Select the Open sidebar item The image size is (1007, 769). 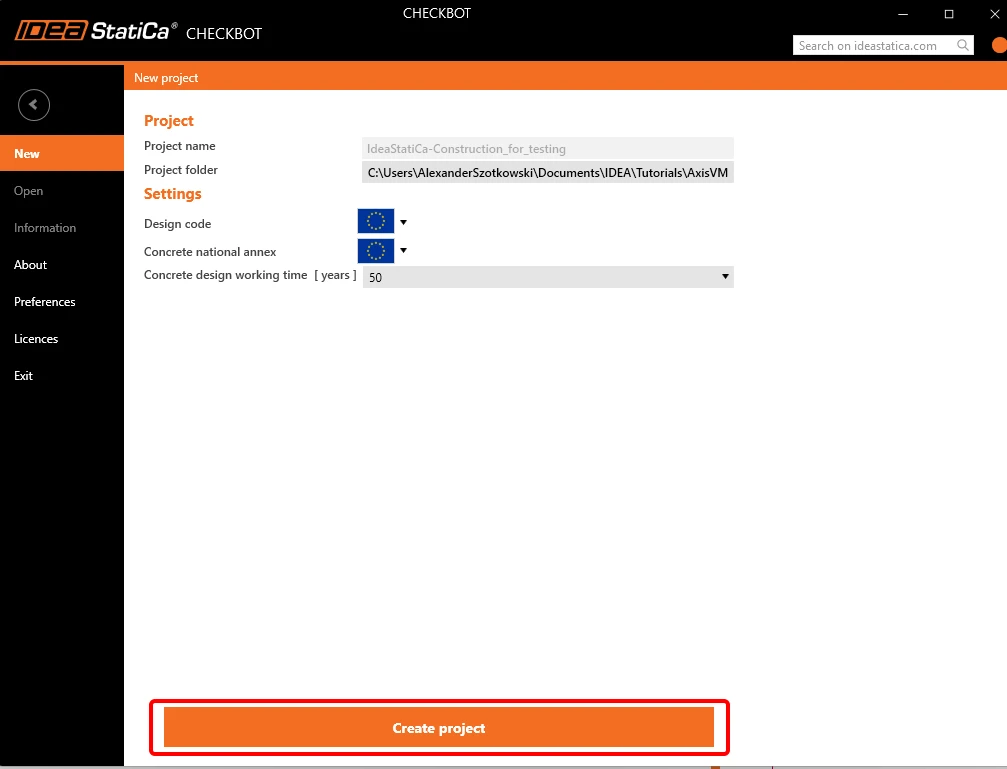click(62, 191)
